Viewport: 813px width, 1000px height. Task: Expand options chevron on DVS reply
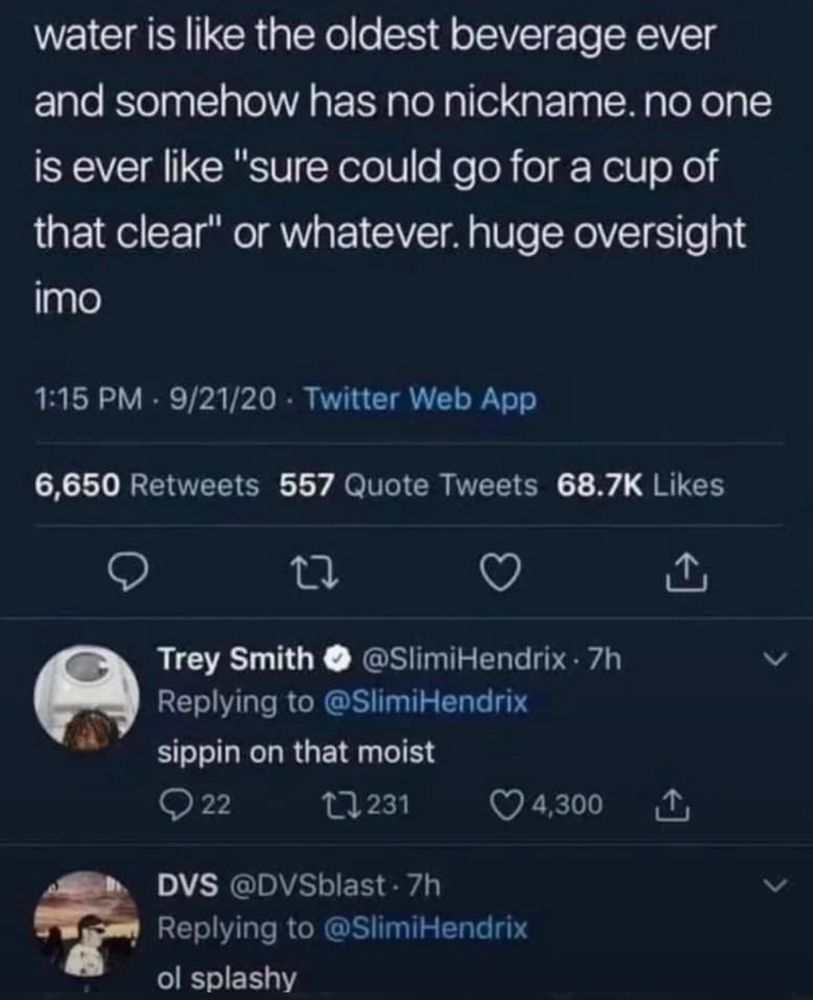pyautogui.click(x=776, y=885)
